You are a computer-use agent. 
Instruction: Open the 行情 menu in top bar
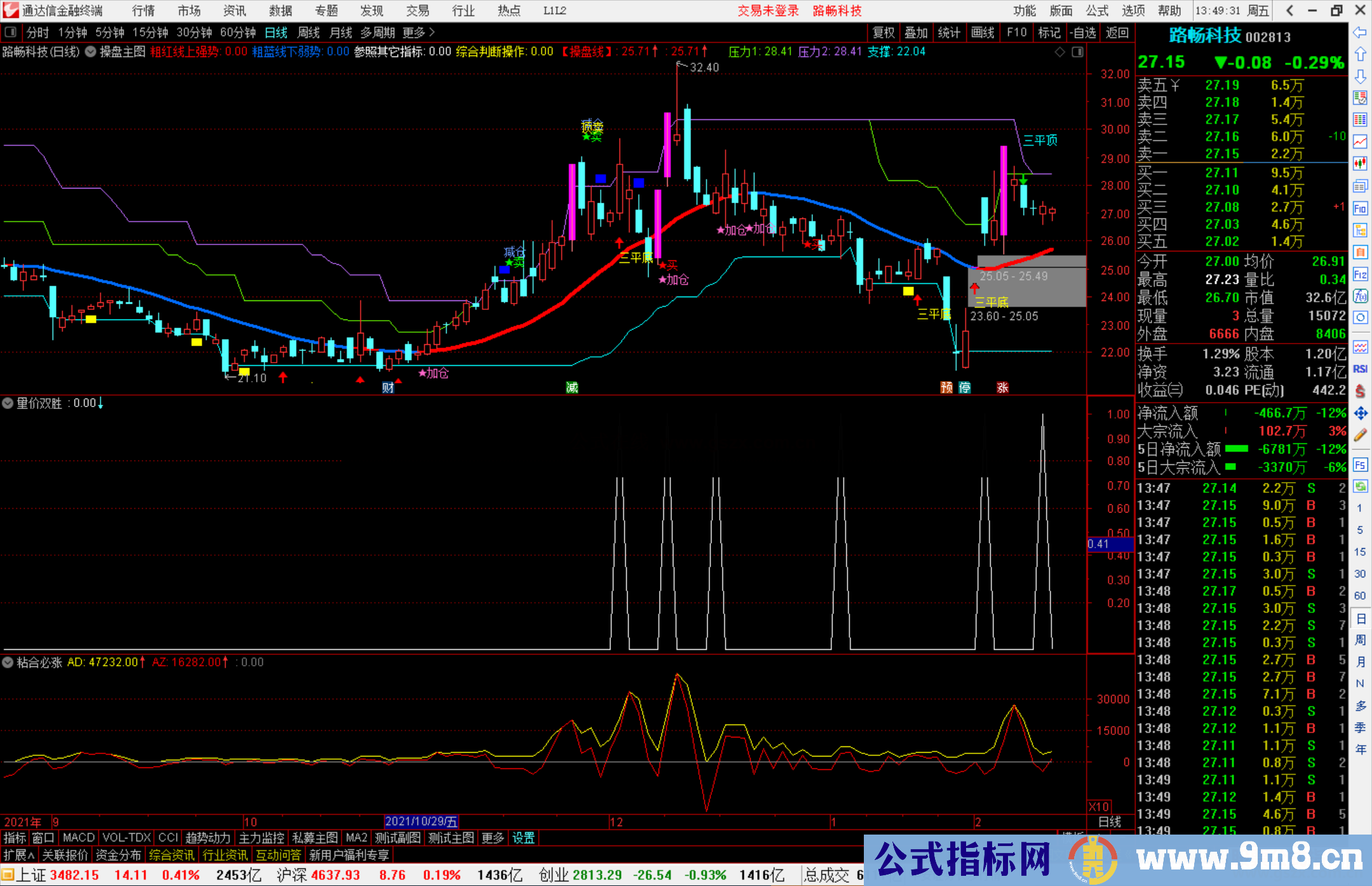tap(144, 11)
